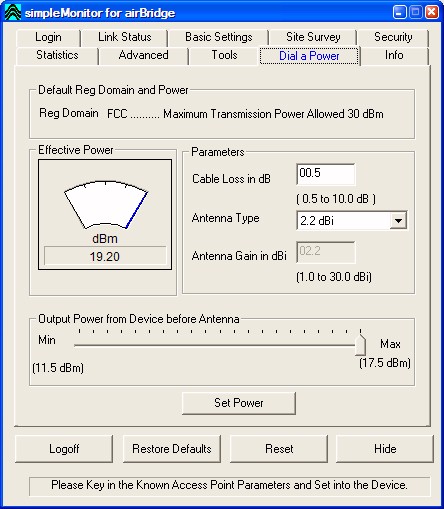Click the simpleMonitor app icon in title bar

[x=13, y=12]
